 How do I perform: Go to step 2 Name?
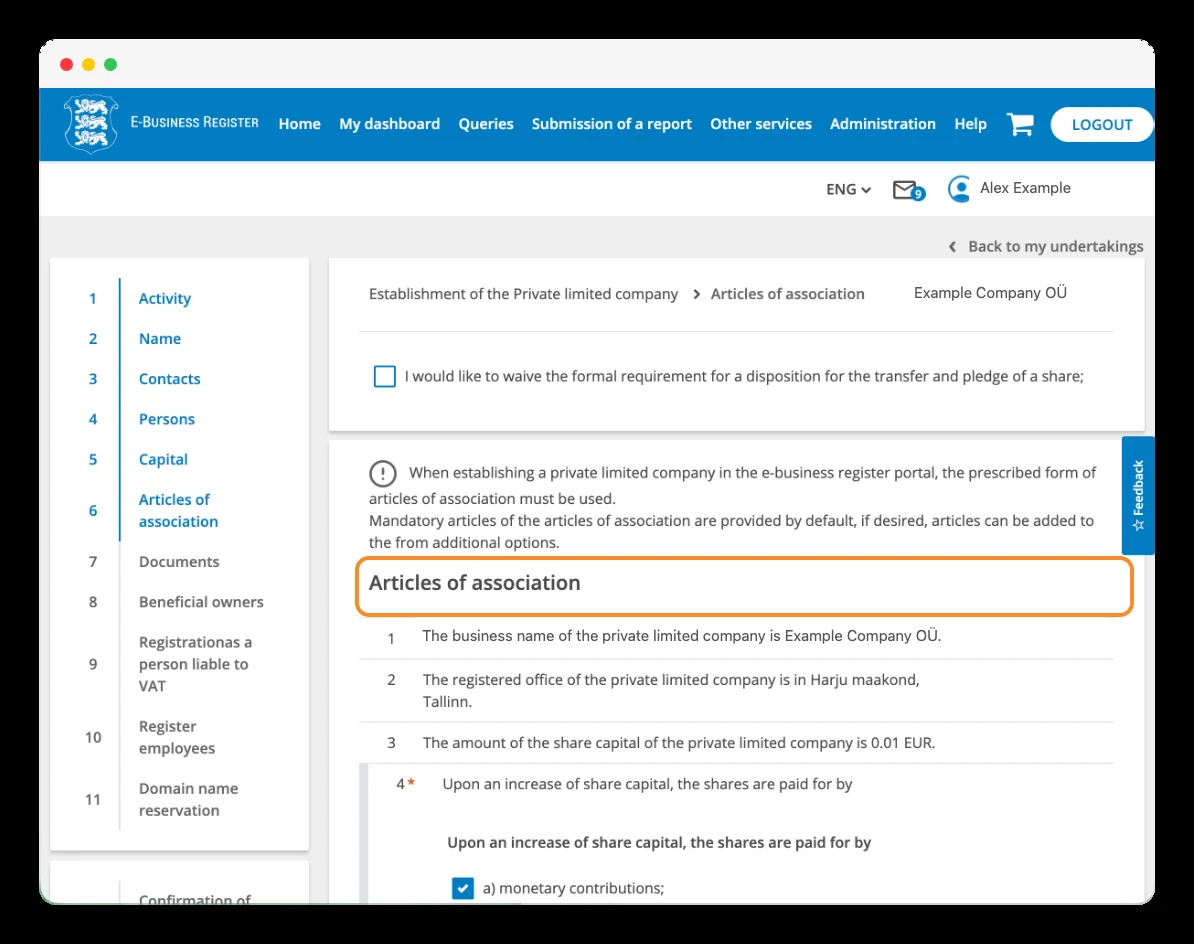[160, 339]
